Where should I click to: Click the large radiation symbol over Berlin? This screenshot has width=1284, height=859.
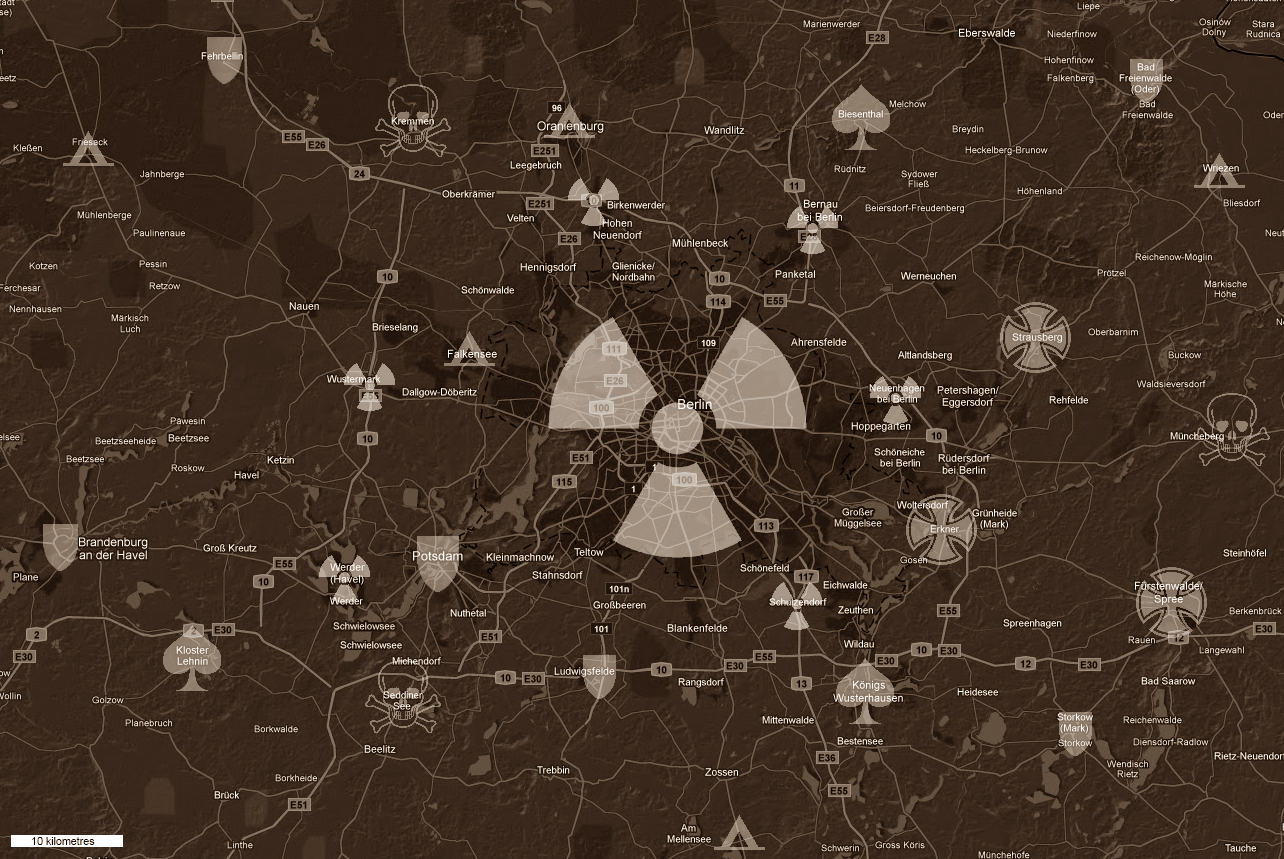click(x=677, y=437)
